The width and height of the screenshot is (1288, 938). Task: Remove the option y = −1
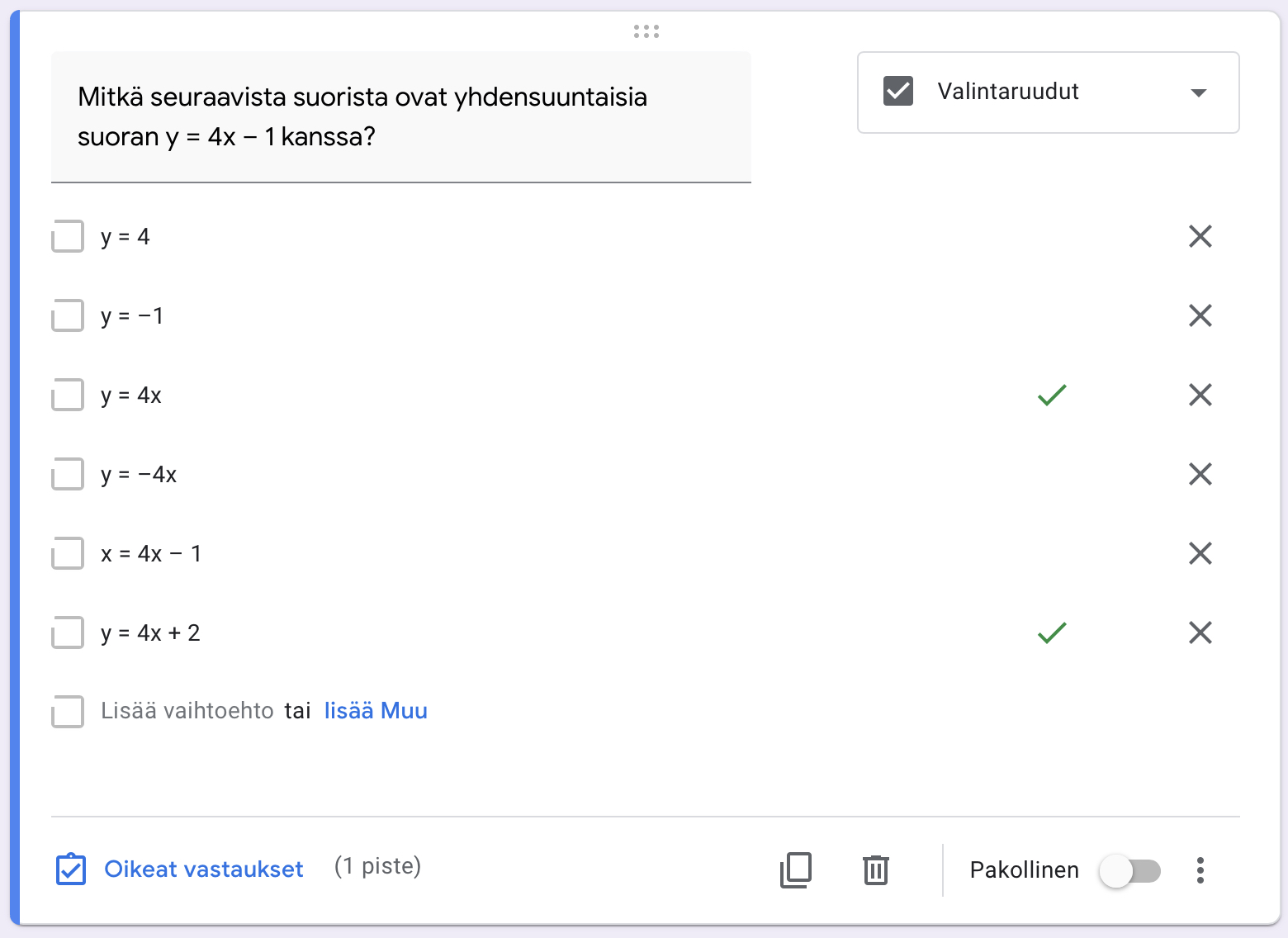tap(1200, 315)
